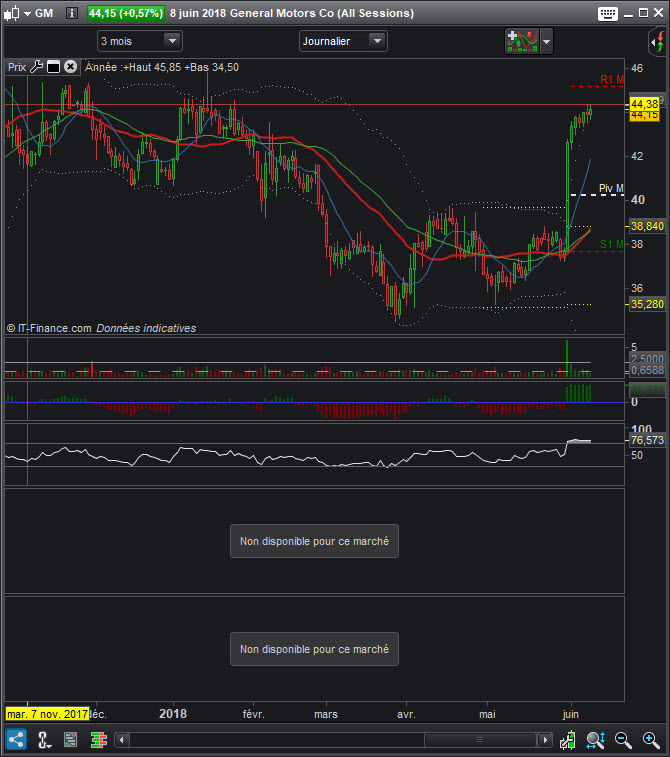670x757 pixels.
Task: Expand the side trading panel arrow
Action: [657, 42]
